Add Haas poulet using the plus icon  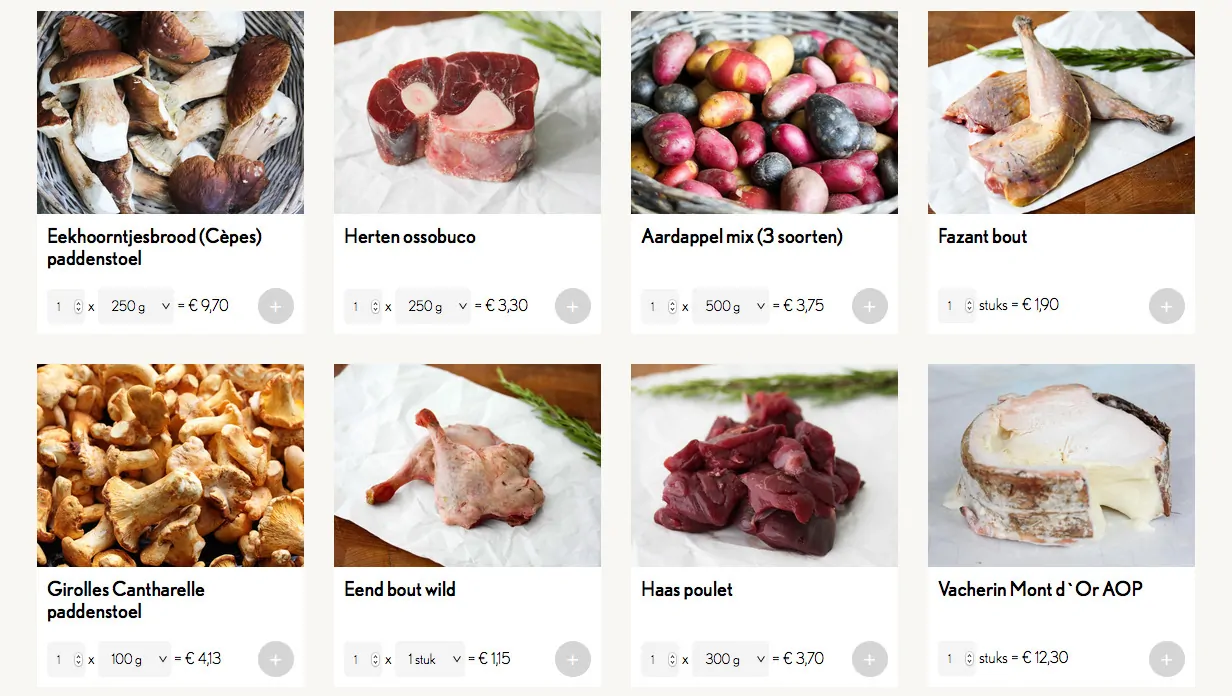click(x=870, y=659)
